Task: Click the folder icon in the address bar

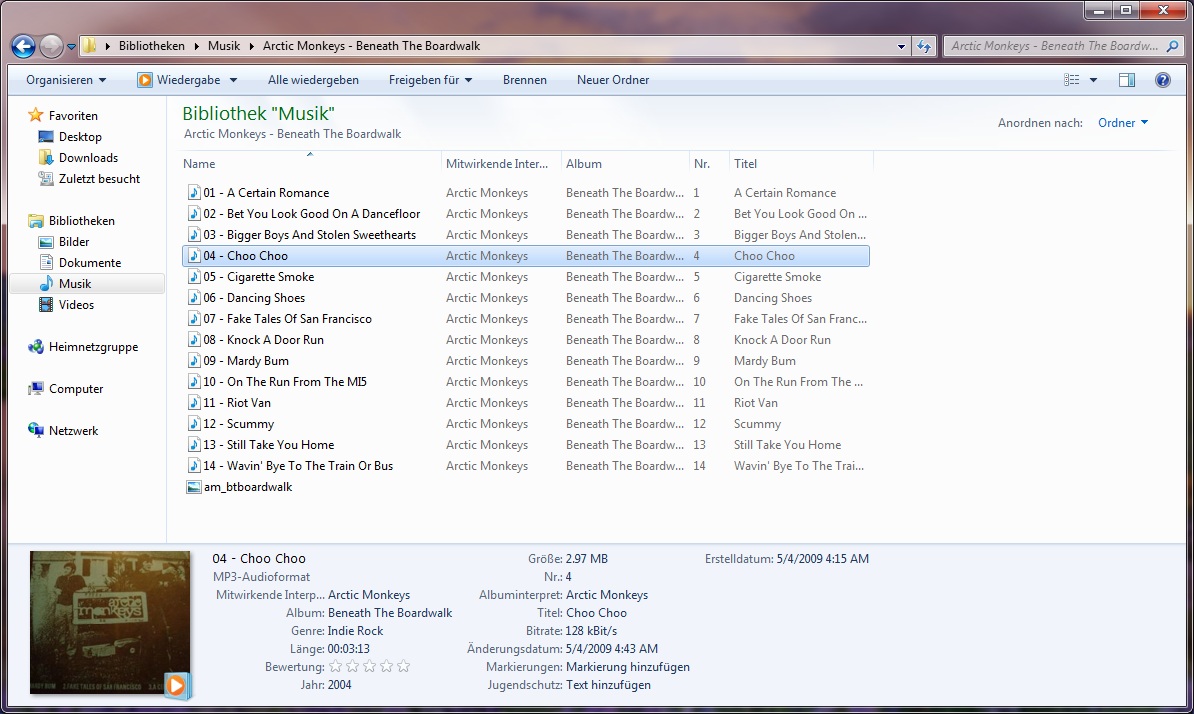Action: (x=89, y=46)
